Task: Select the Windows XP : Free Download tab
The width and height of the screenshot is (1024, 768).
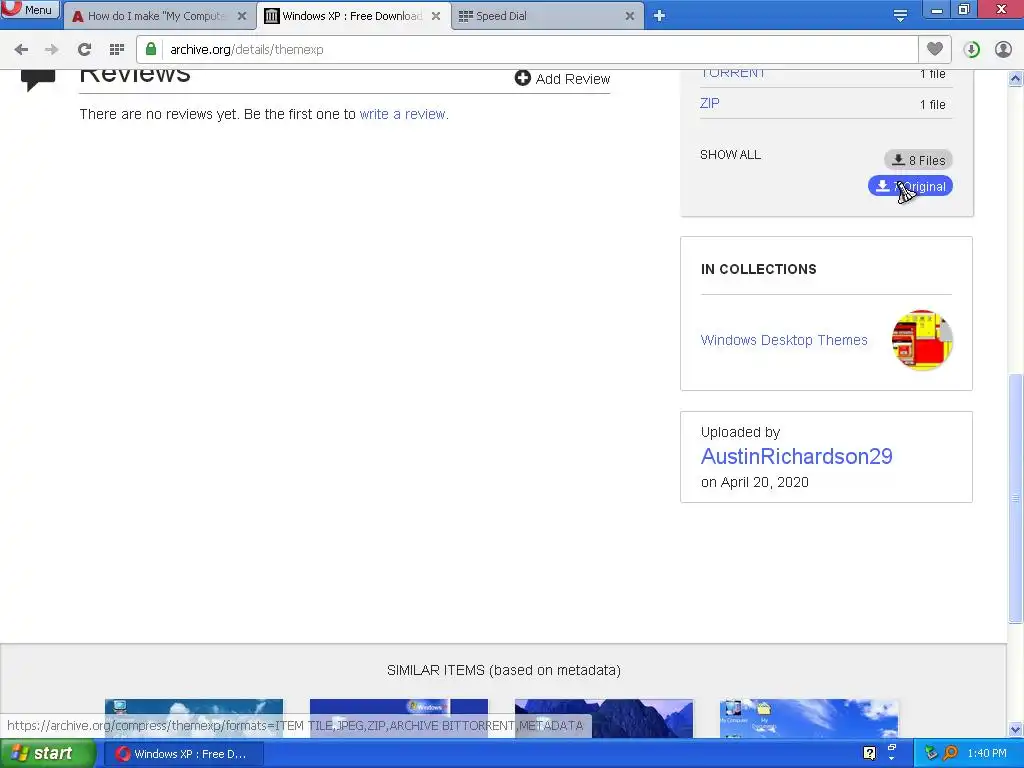Action: click(353, 16)
